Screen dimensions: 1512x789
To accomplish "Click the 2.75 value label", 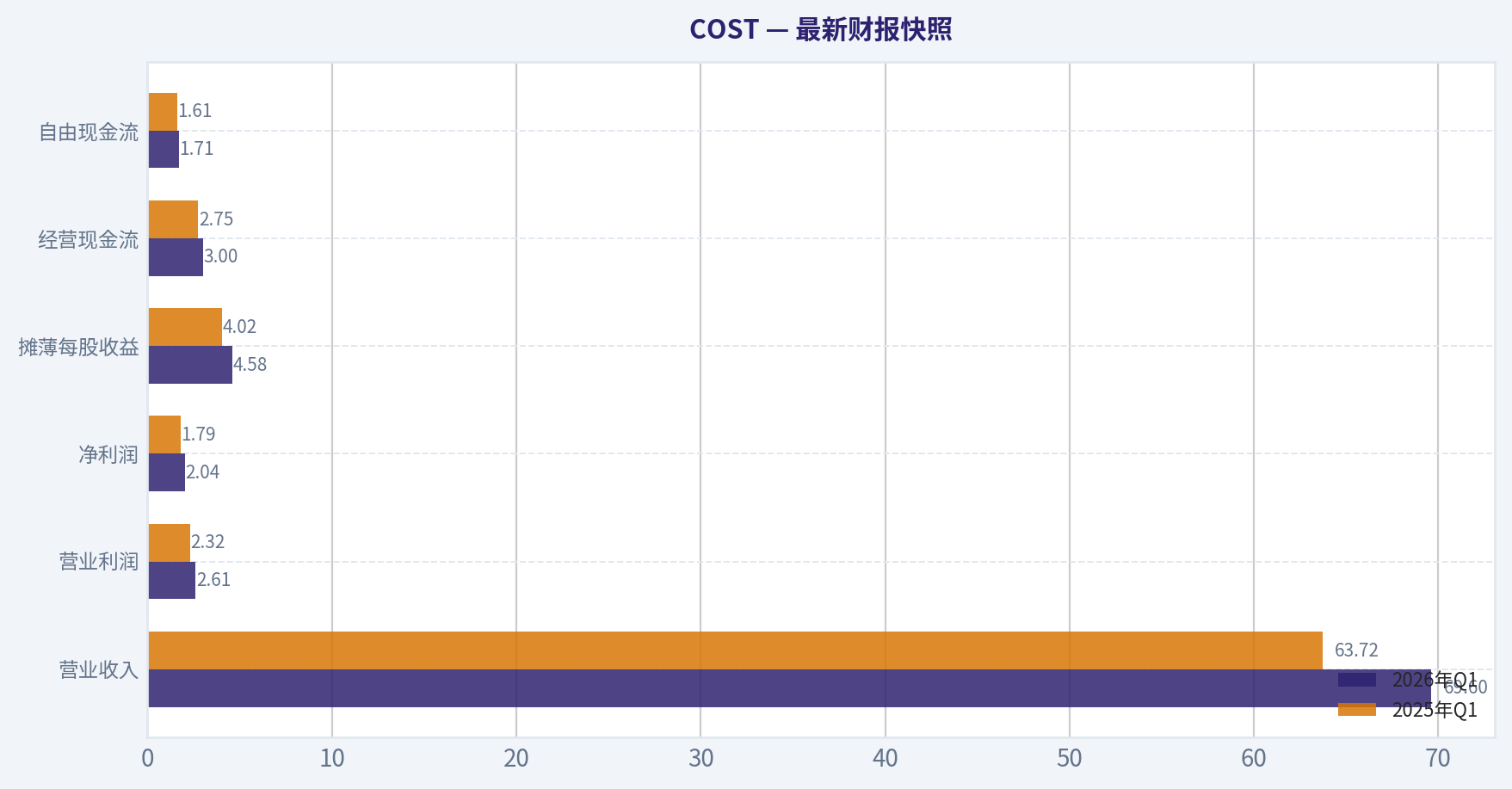I will coord(216,219).
